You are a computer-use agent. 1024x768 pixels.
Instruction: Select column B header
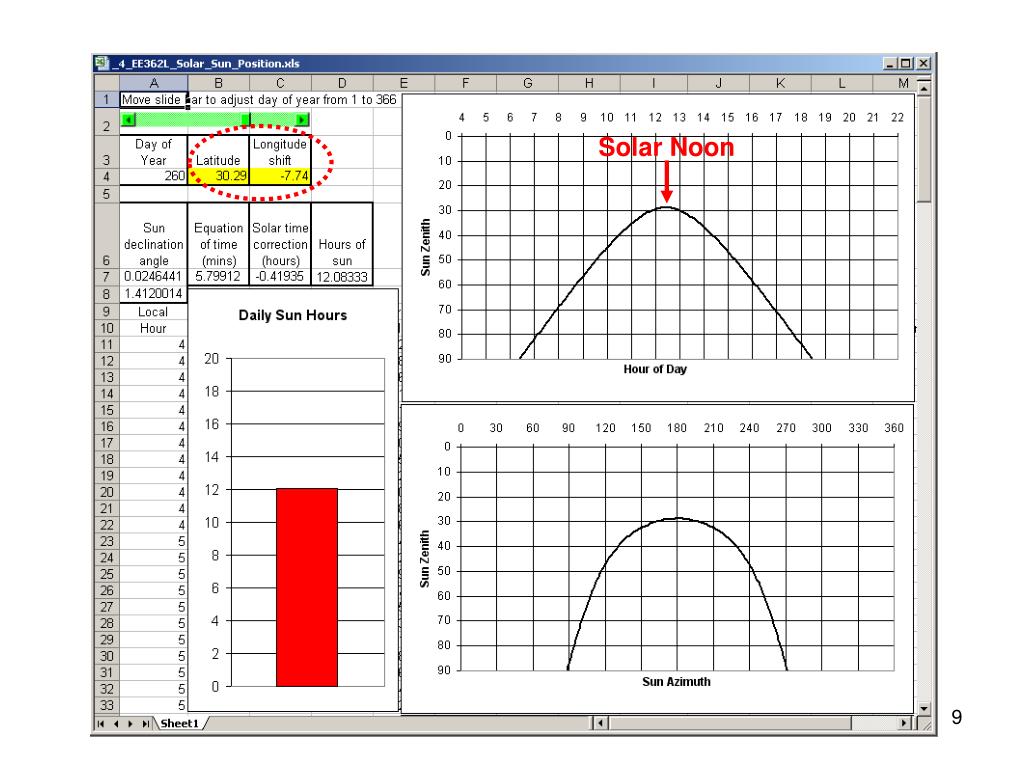(x=218, y=83)
